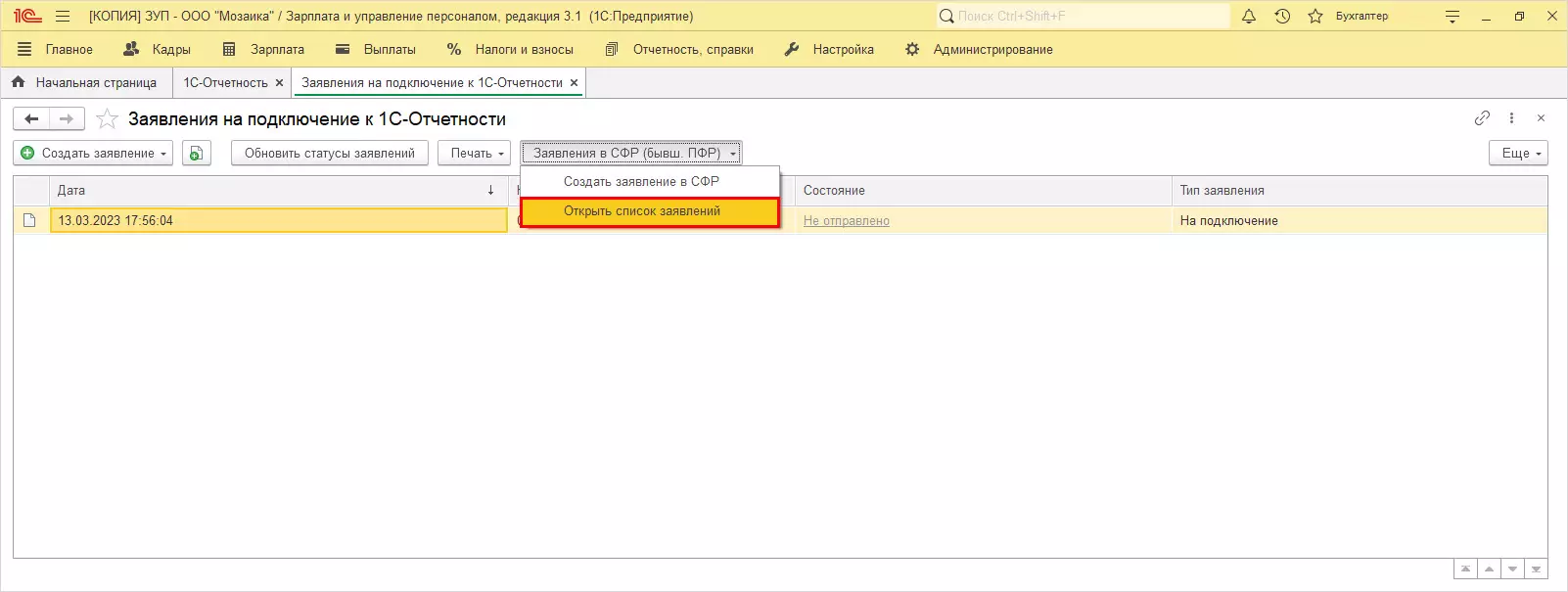
Task: Open notifications bell
Action: coord(1249,16)
